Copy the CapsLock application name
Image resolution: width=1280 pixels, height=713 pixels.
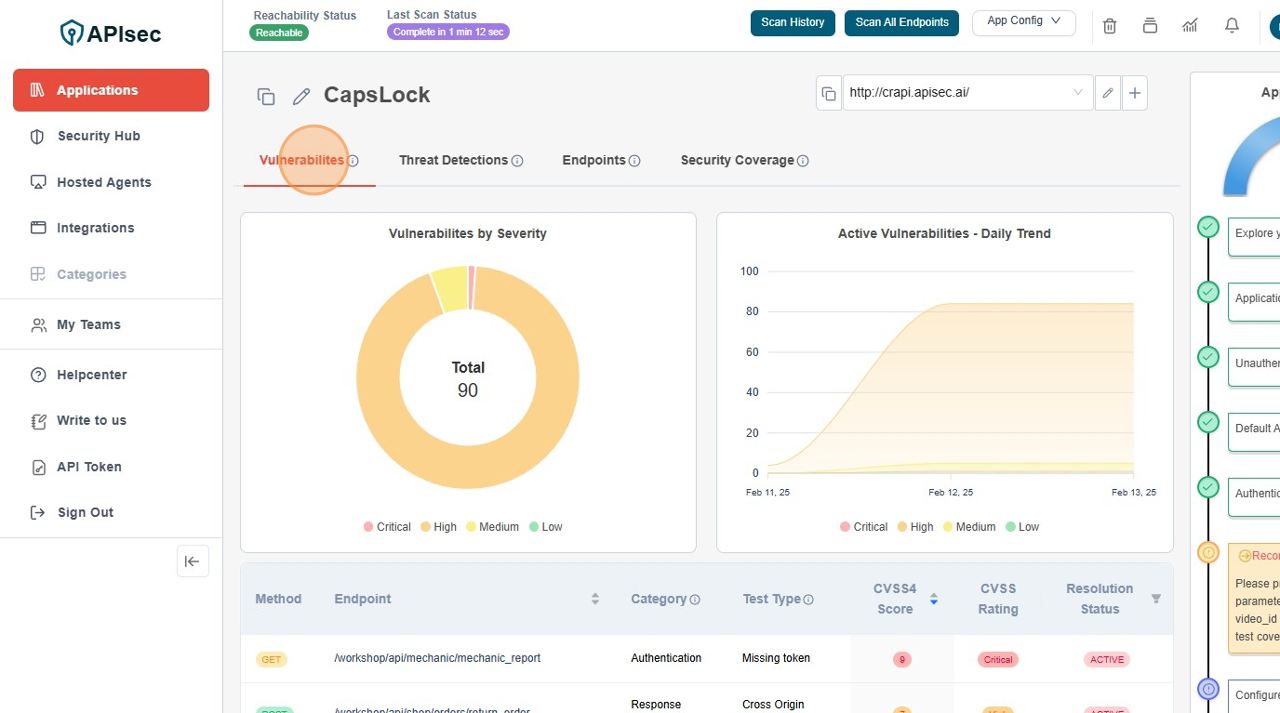click(x=266, y=96)
